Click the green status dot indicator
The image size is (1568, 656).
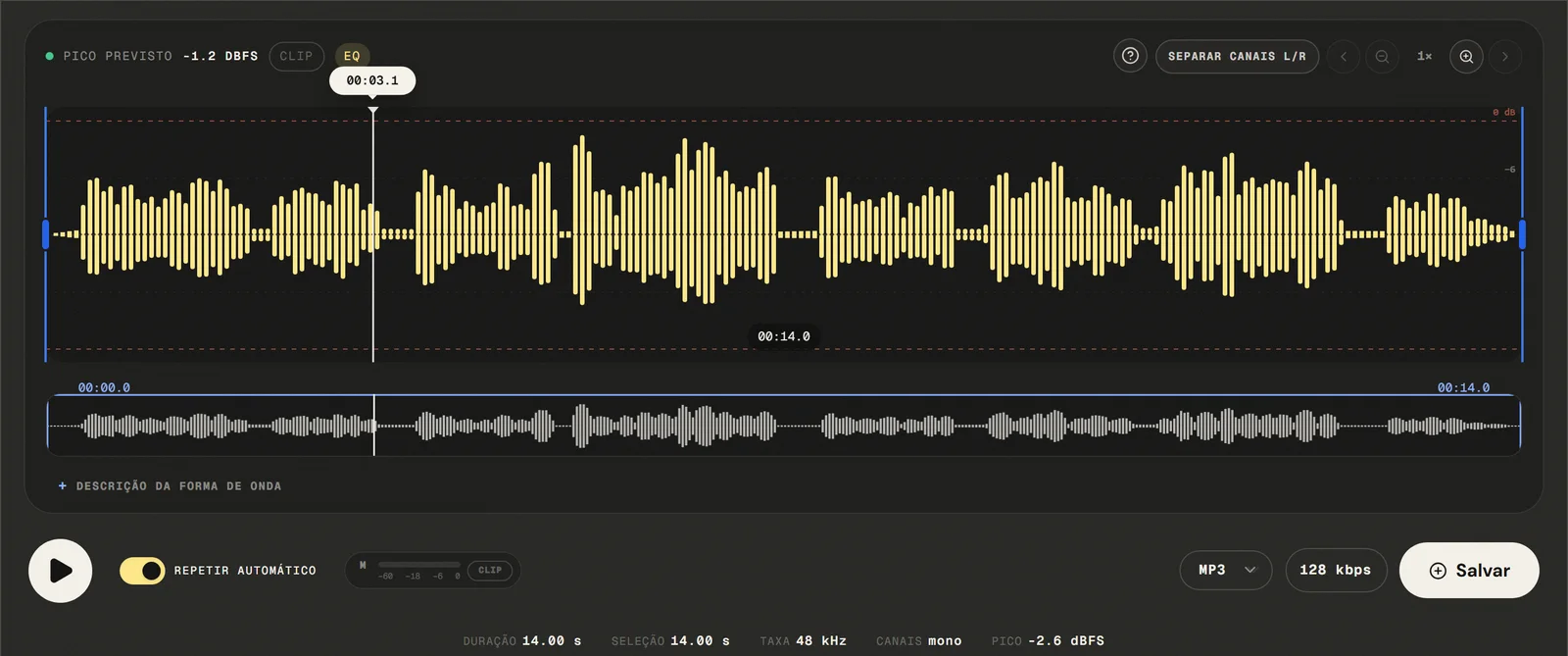point(50,56)
